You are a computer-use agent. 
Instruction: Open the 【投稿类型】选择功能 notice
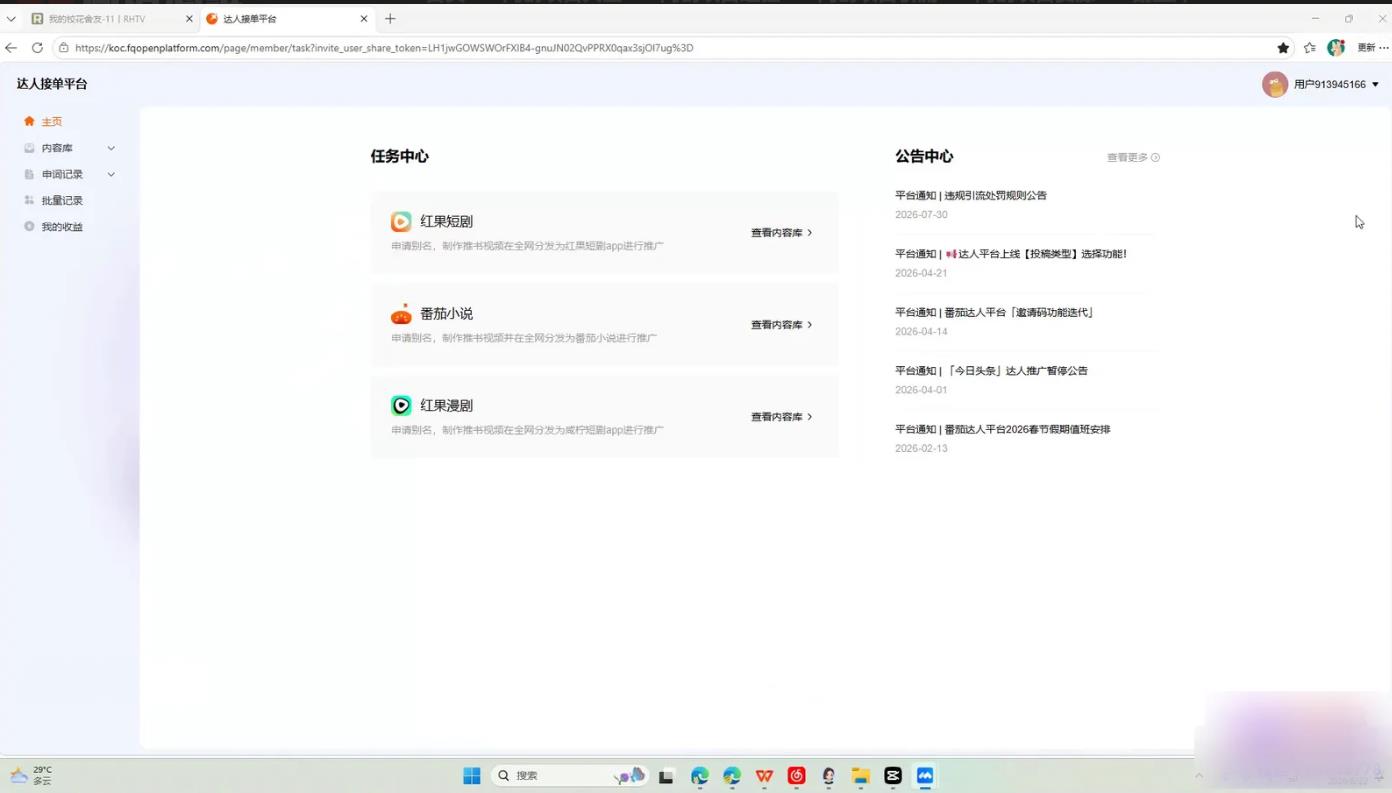click(1011, 253)
